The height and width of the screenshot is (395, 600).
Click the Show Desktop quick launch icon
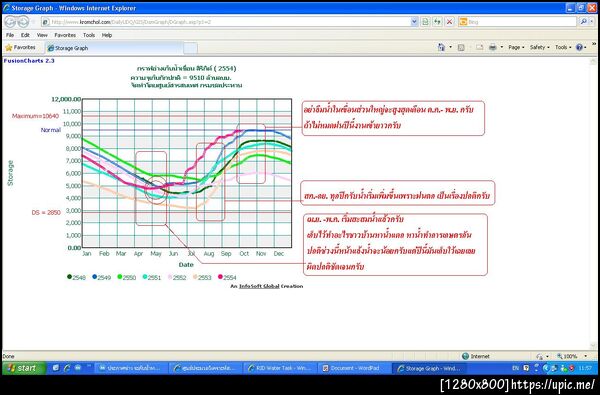click(56, 368)
